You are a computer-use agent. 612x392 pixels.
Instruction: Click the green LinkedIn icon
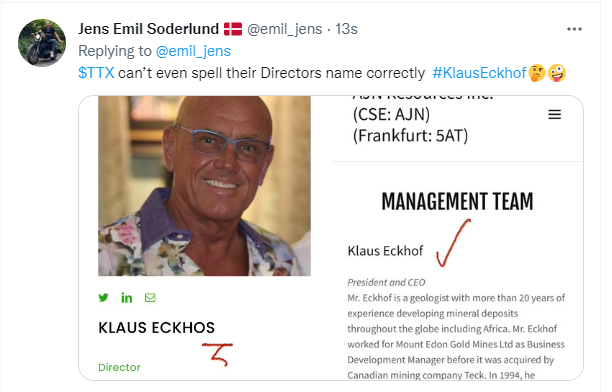click(126, 298)
